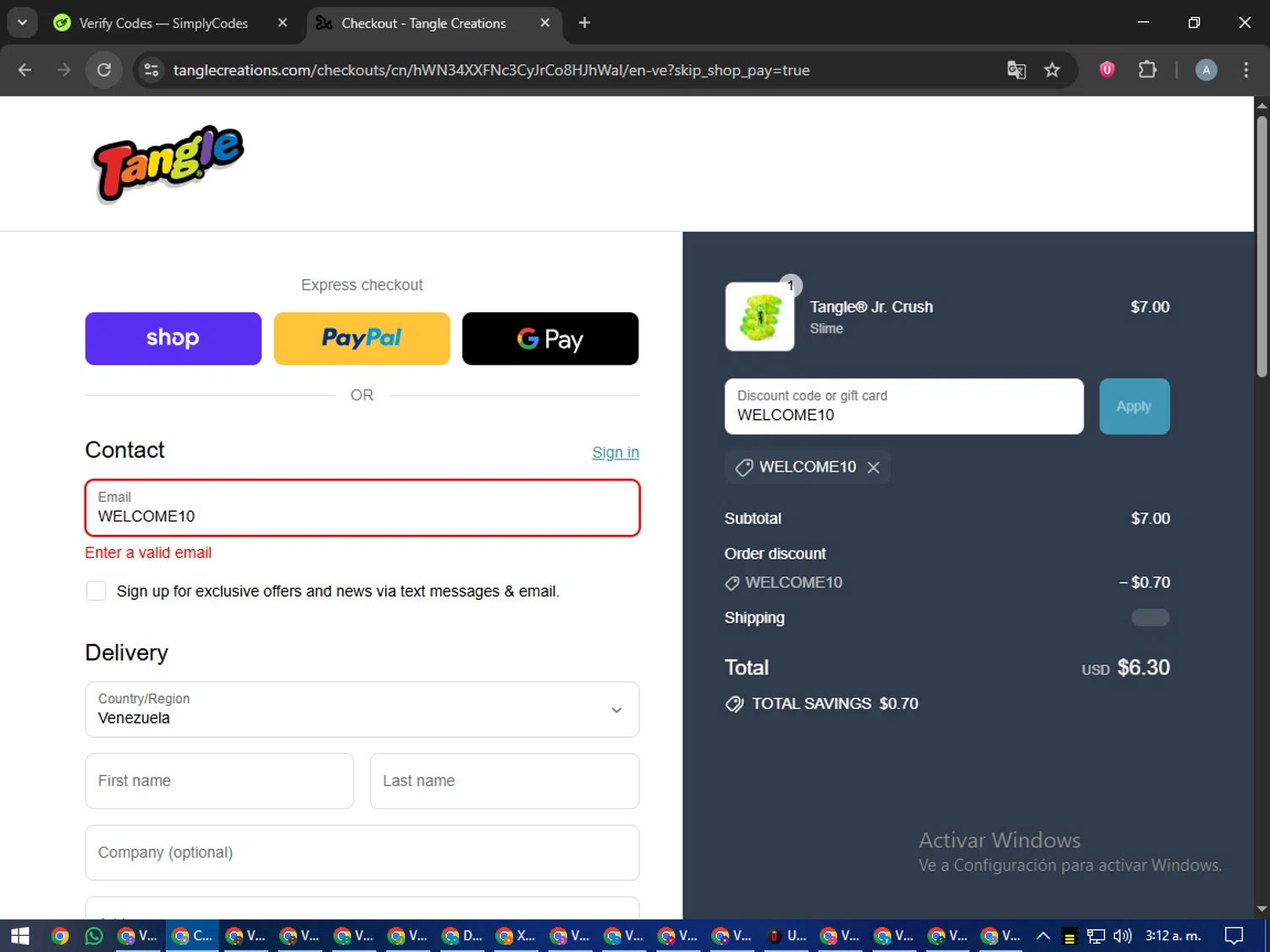
Task: Click the Last name field
Action: tap(505, 781)
